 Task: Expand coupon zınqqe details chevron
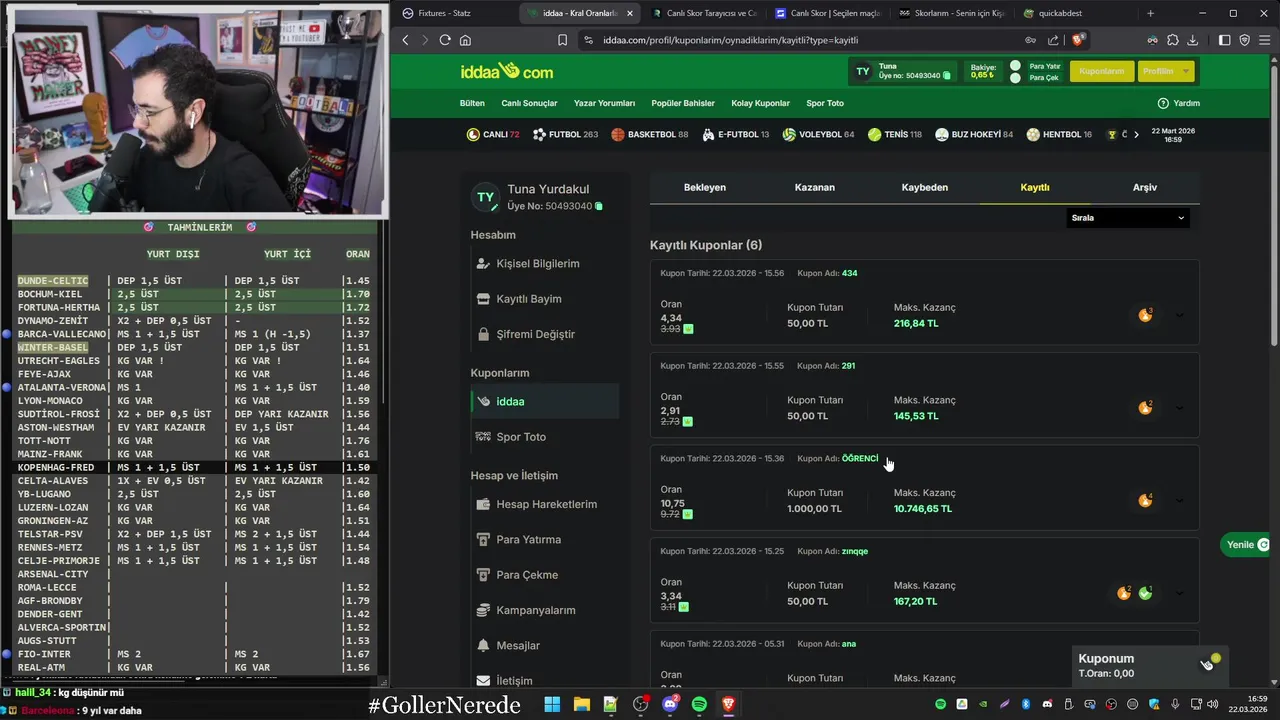[1179, 593]
